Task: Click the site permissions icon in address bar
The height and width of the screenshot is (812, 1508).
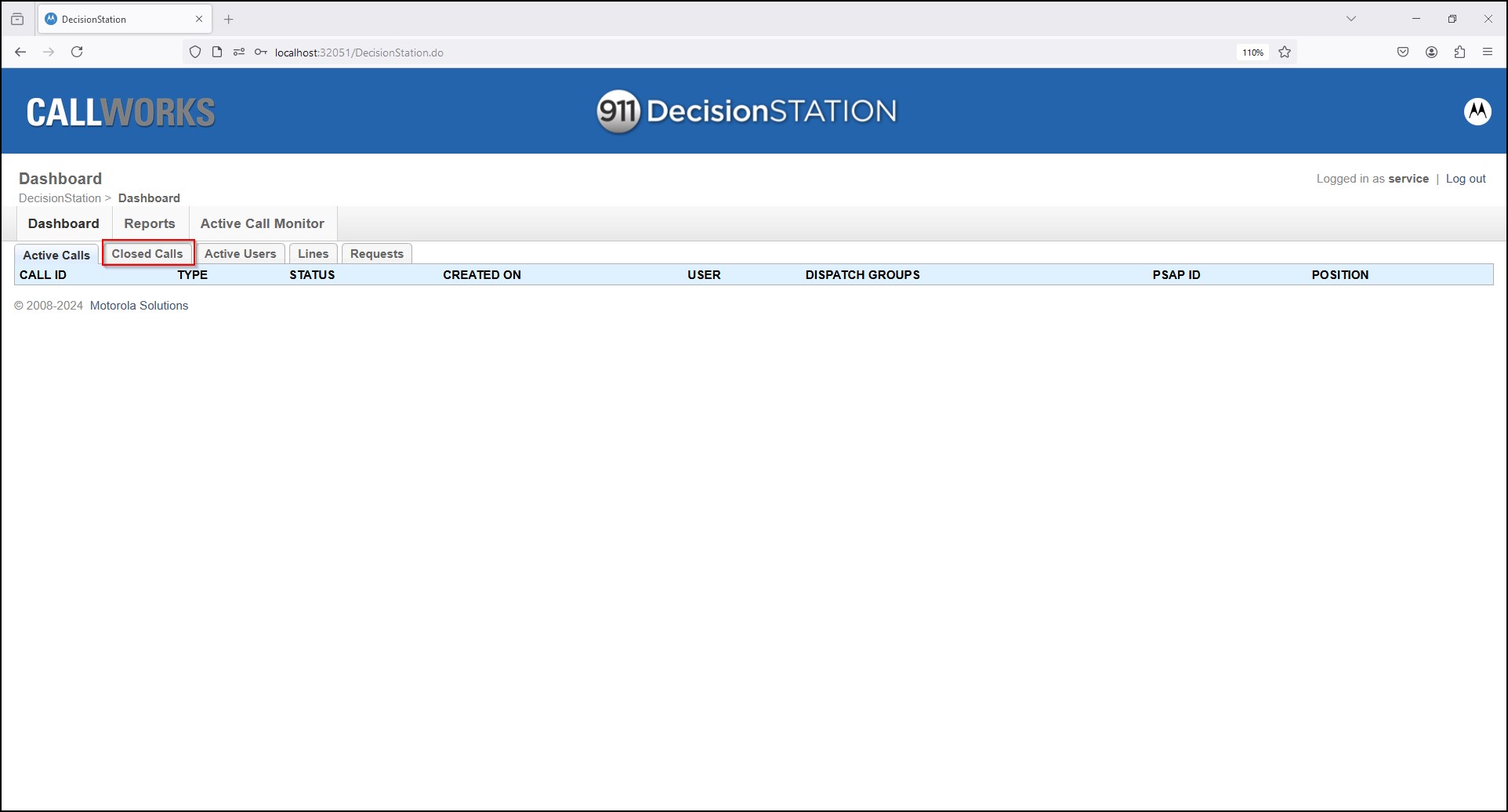Action: point(239,52)
